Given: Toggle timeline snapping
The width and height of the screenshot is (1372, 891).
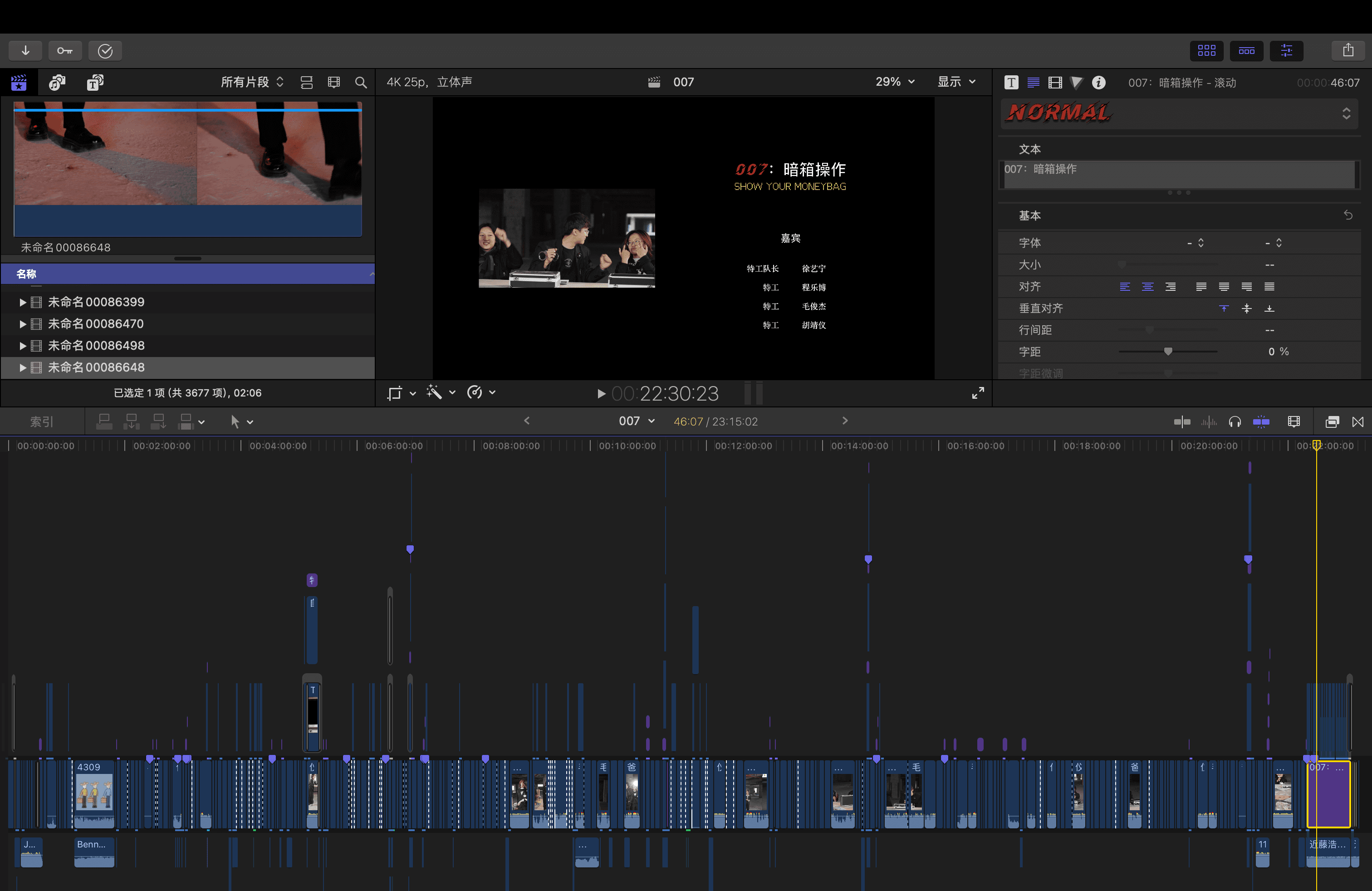Looking at the screenshot, I should [x=1261, y=422].
